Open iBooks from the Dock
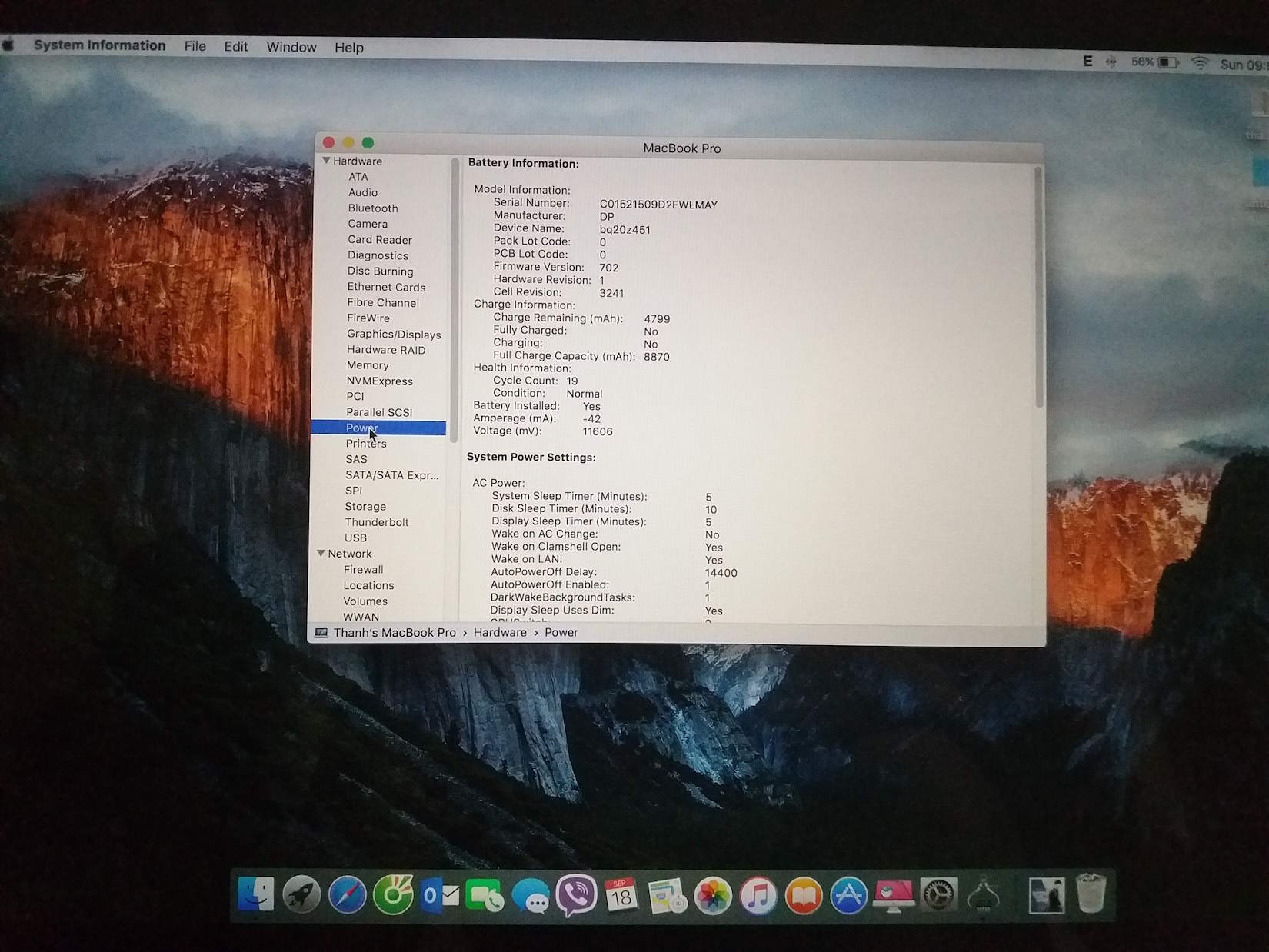 [x=804, y=896]
